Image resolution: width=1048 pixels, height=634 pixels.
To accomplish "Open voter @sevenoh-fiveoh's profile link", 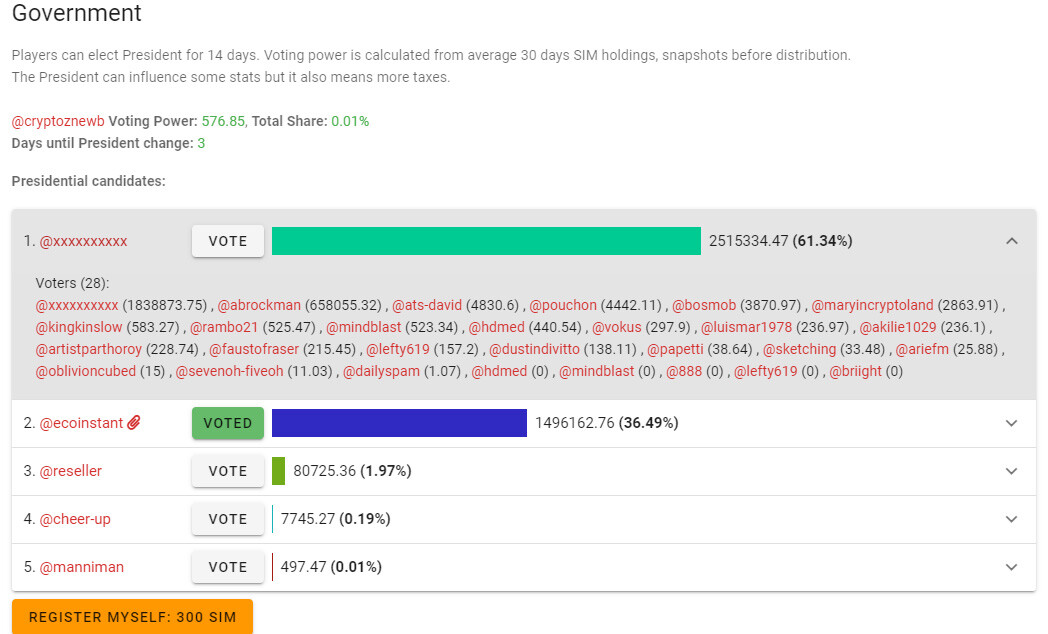I will point(229,371).
